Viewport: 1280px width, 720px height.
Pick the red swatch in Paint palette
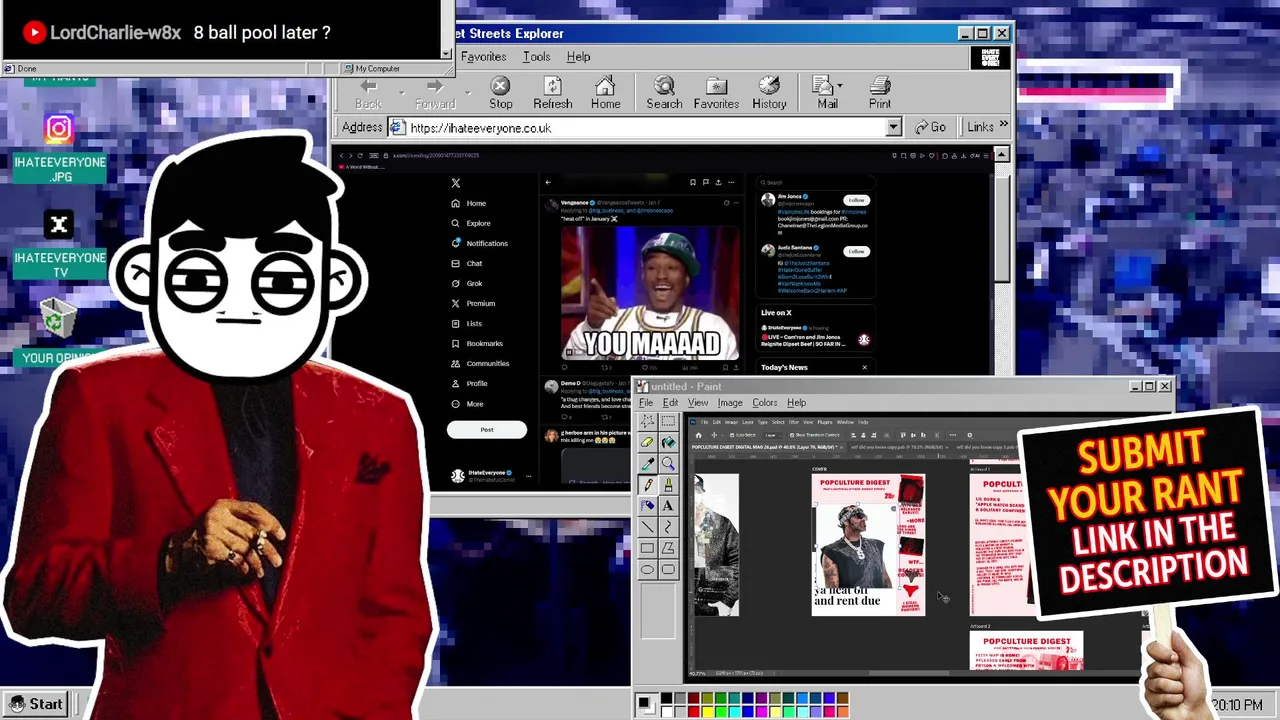click(693, 711)
